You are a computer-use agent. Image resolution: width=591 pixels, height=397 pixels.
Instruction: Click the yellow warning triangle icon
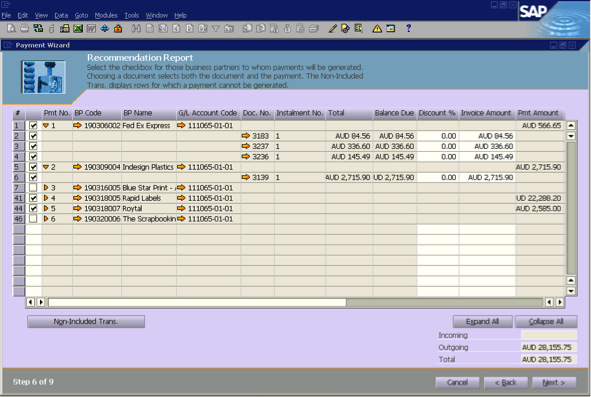[x=377, y=28]
